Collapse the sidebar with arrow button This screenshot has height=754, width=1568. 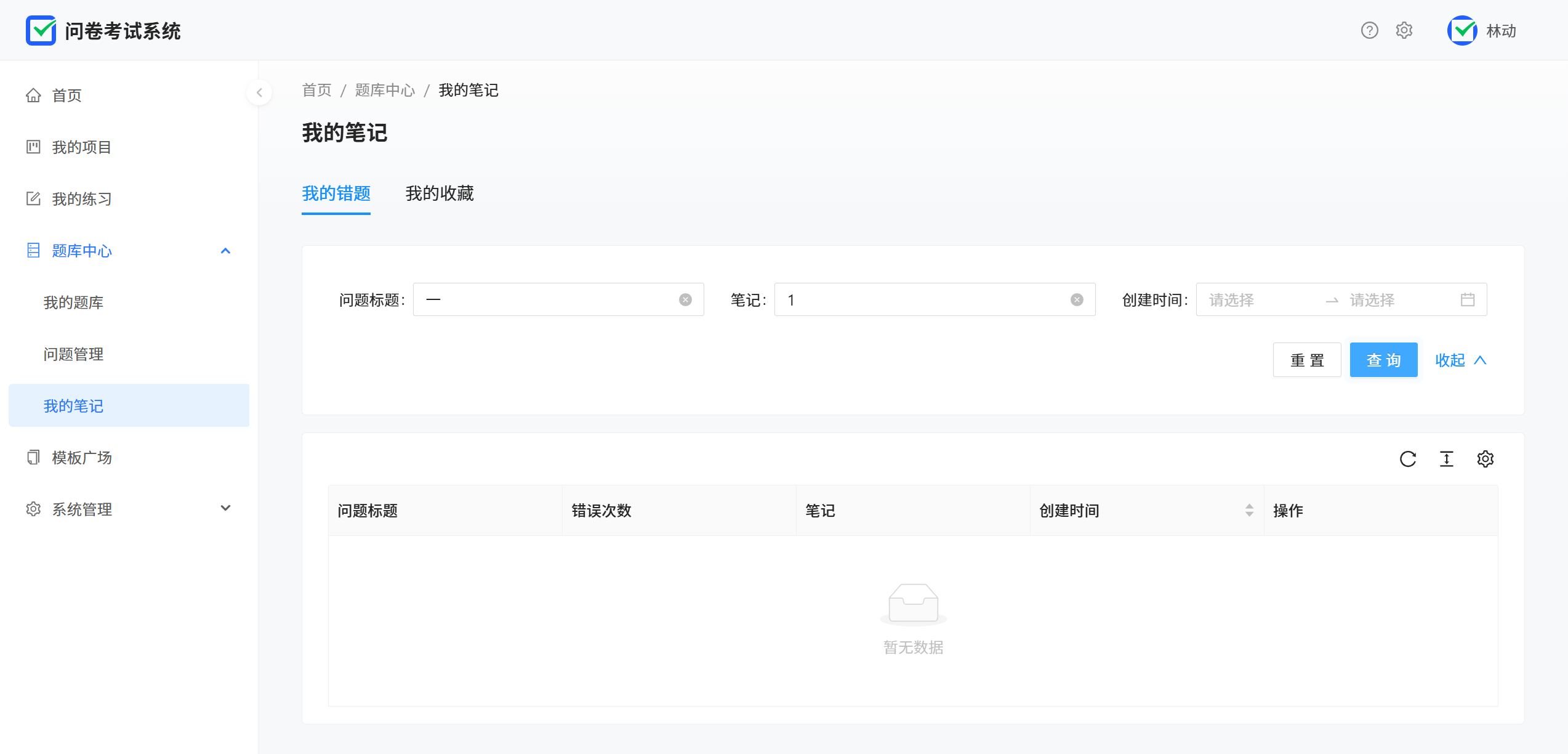point(259,92)
